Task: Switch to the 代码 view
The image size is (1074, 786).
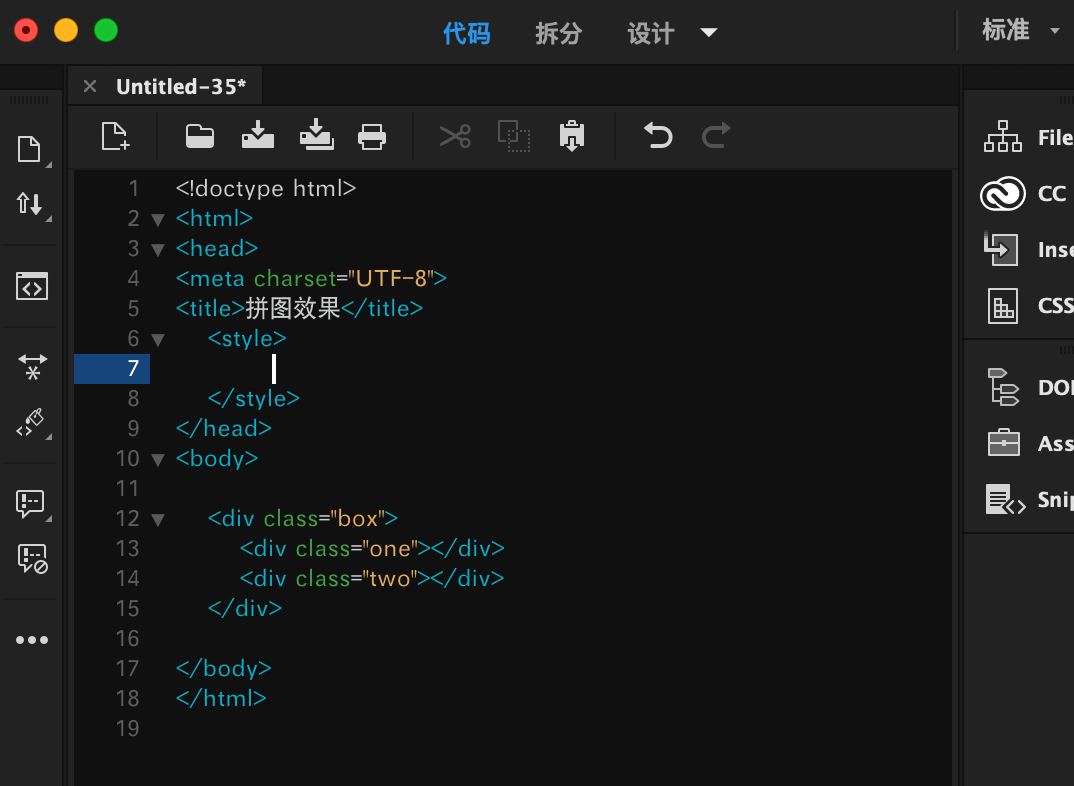Action: coord(466,33)
